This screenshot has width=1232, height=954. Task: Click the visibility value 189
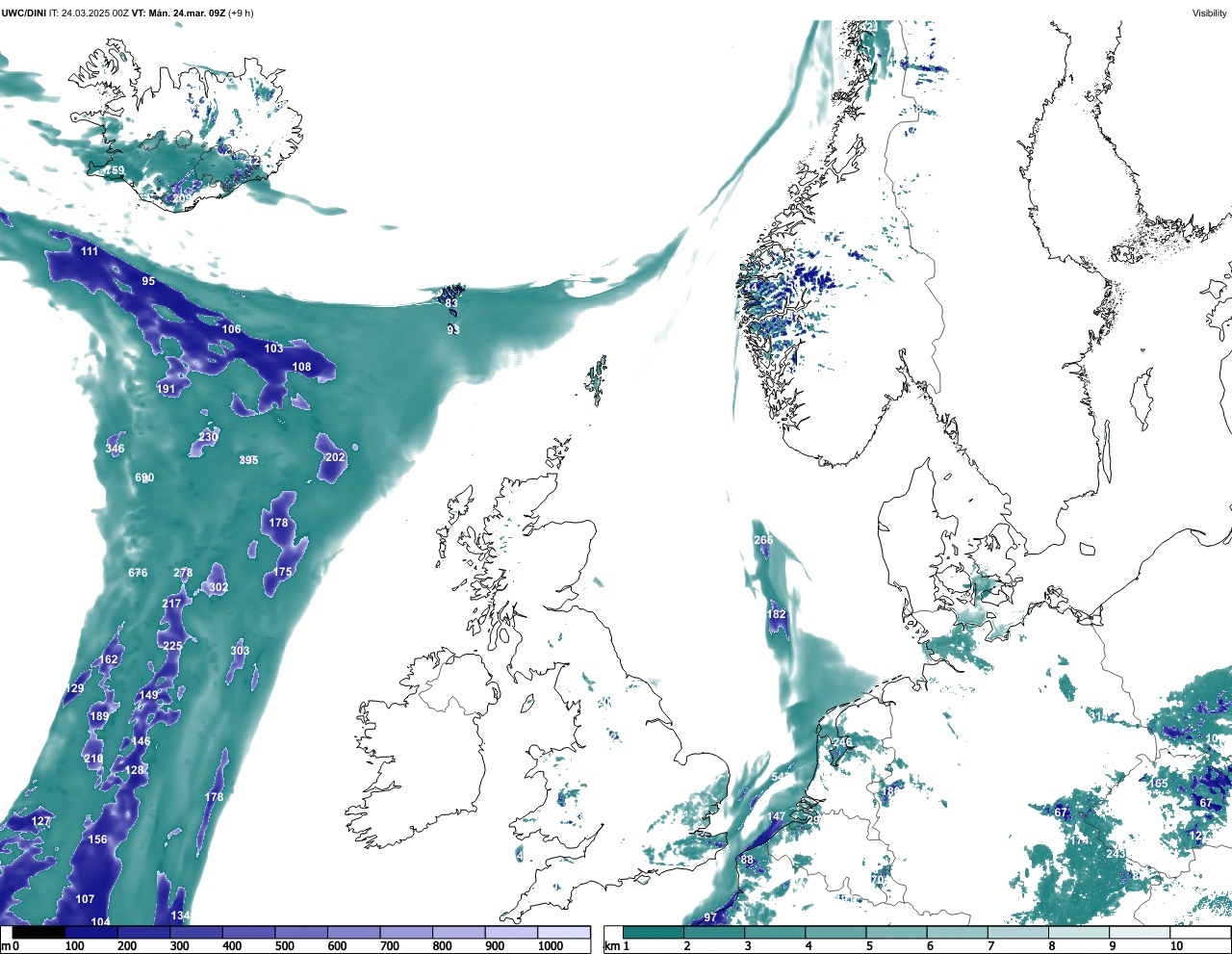99,716
